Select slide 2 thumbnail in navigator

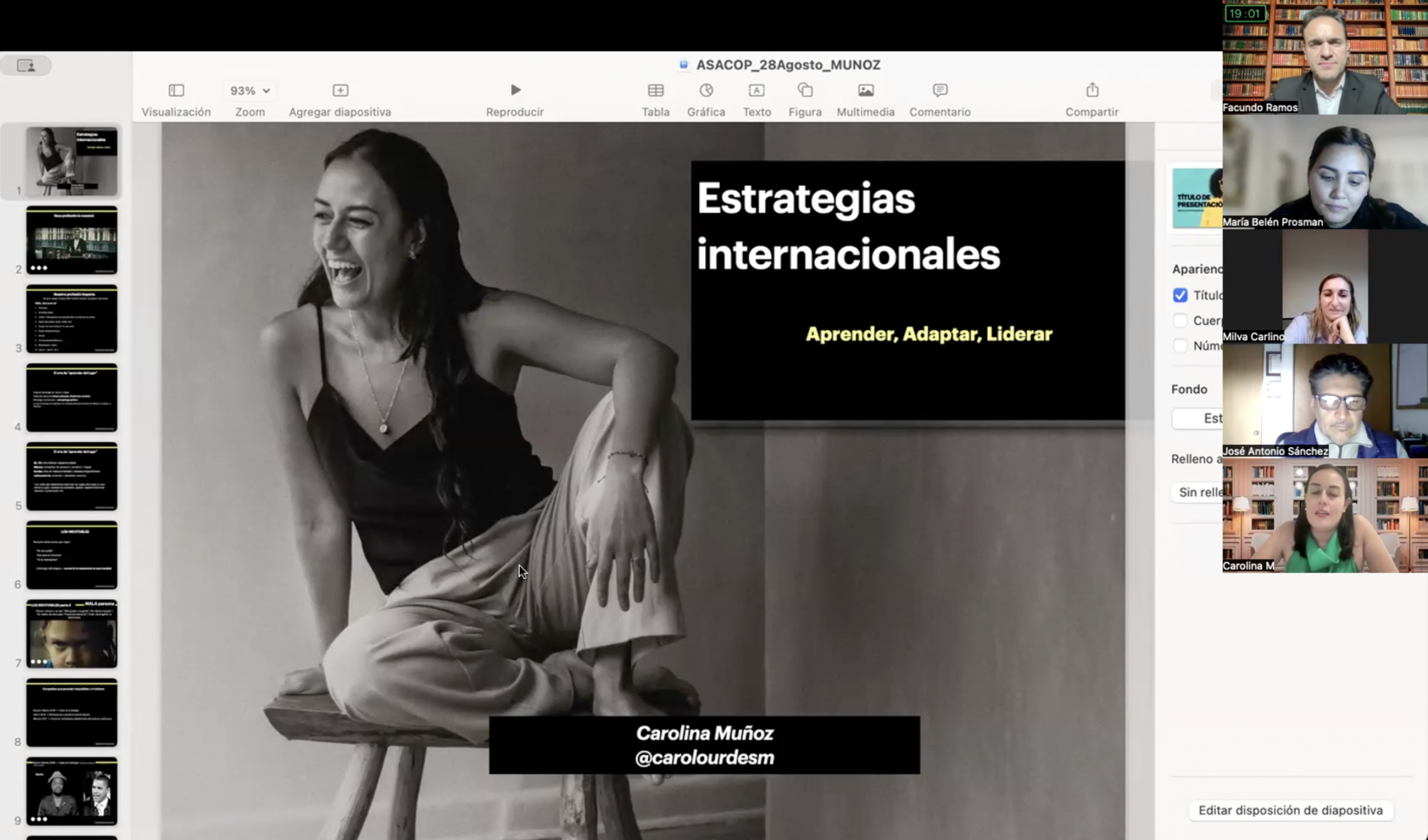click(x=71, y=240)
